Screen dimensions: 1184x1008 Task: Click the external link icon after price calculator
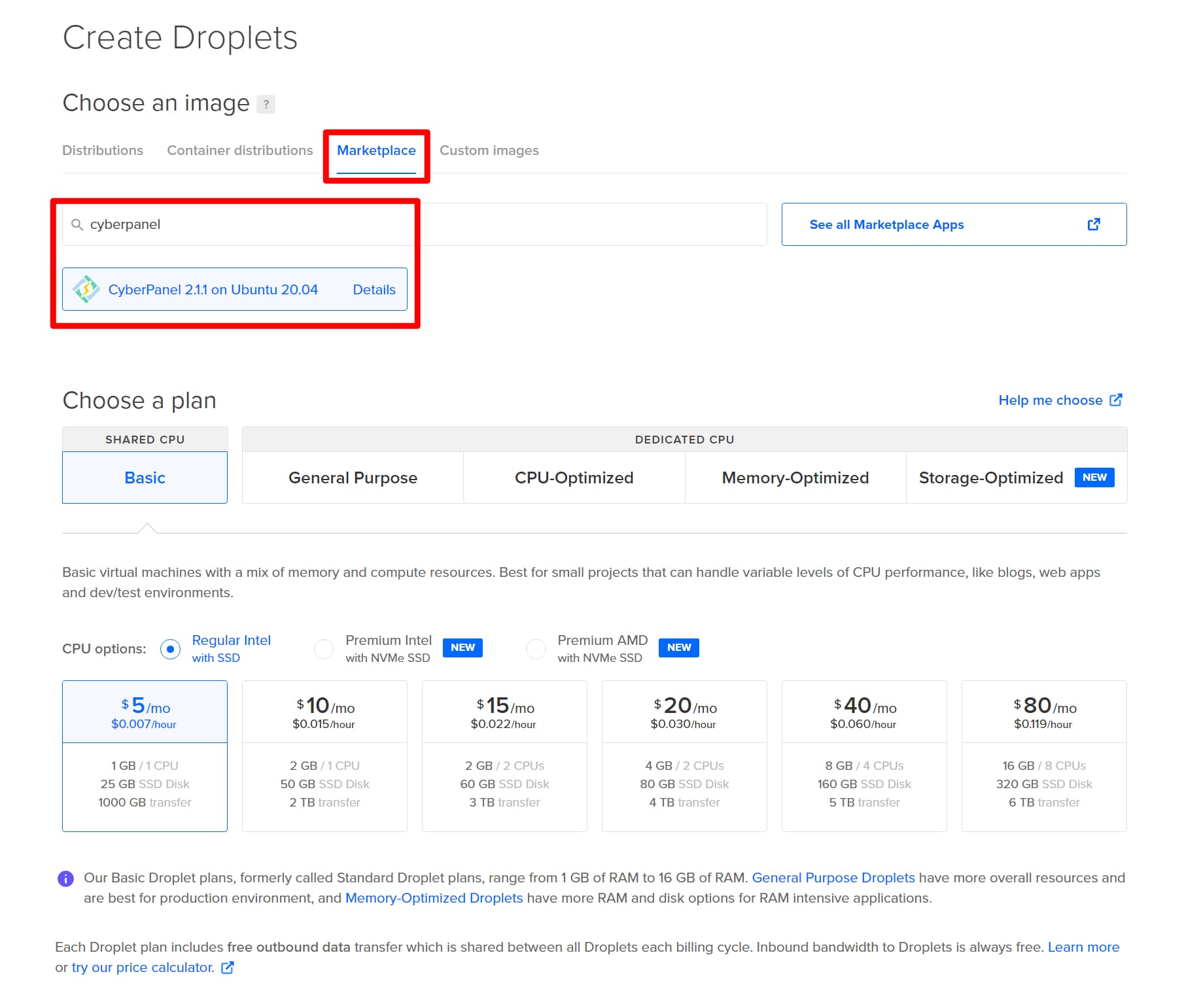pyautogui.click(x=226, y=967)
